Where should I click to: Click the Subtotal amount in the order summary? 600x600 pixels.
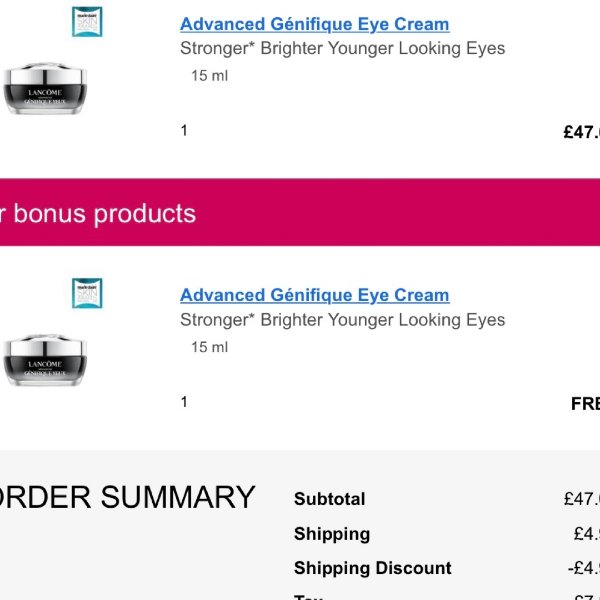[581, 499]
